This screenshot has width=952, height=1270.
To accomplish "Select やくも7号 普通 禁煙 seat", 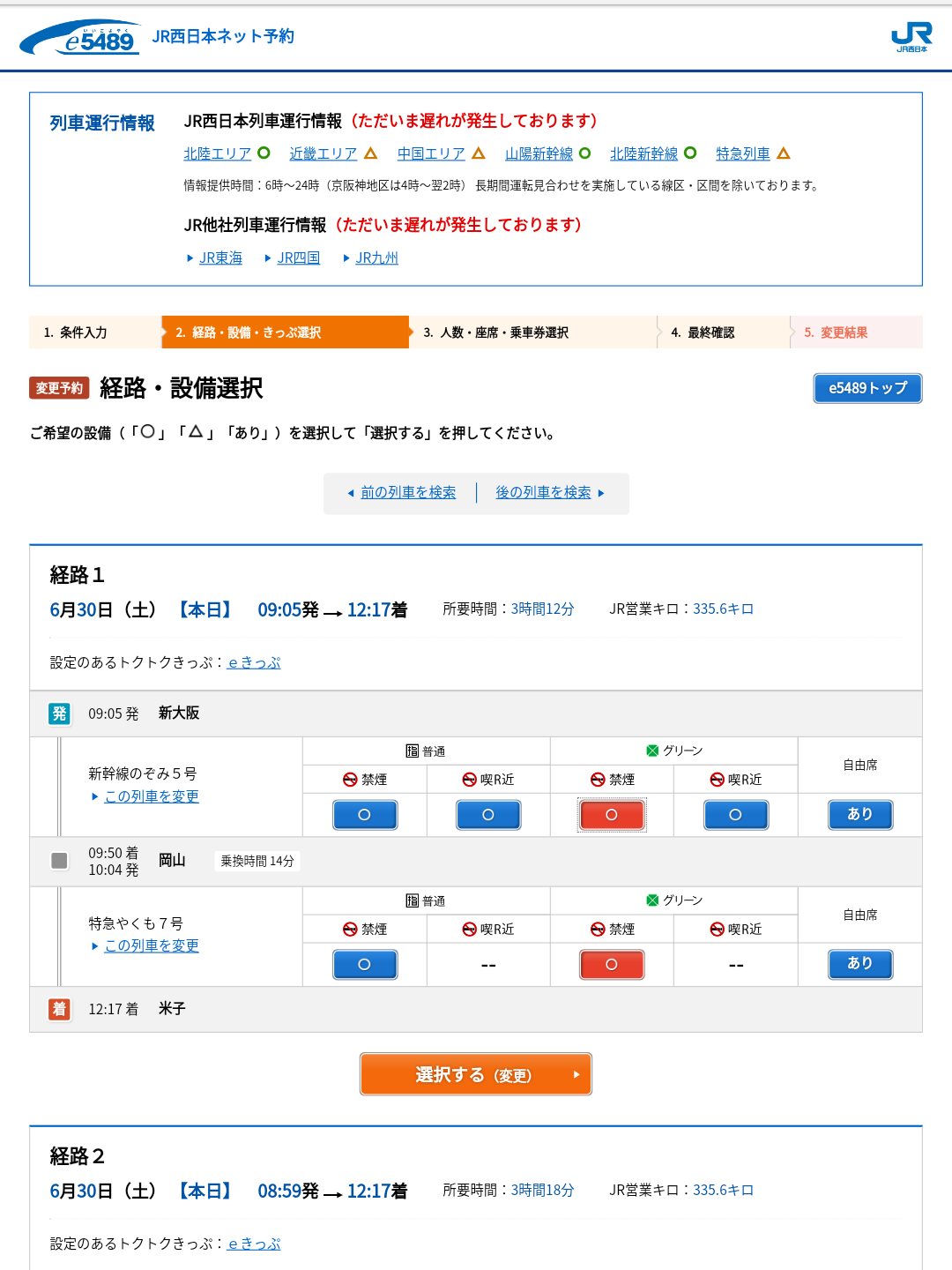I will click(365, 965).
